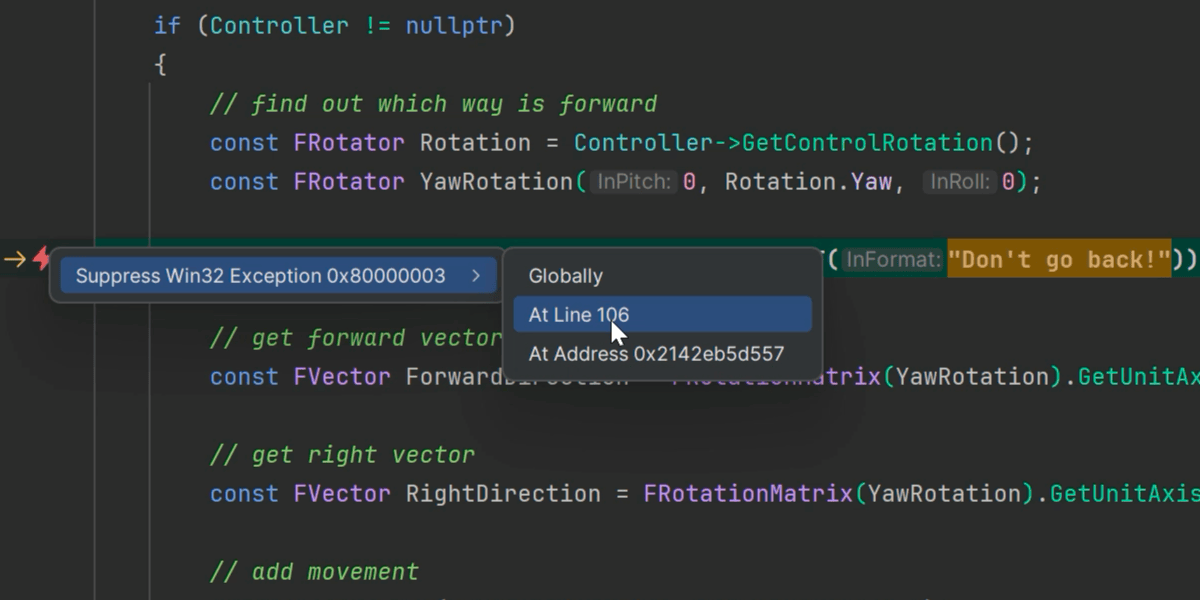This screenshot has width=1200, height=600.
Task: Click the red exception breakpoint icon
Action: coord(39,258)
